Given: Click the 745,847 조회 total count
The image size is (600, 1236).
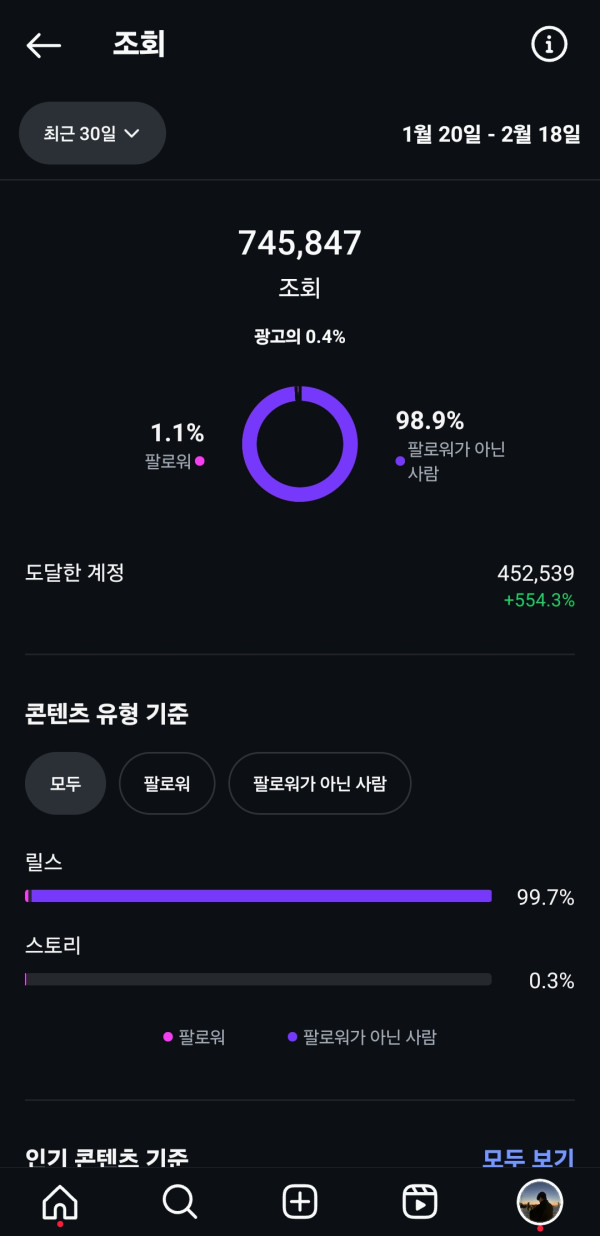Looking at the screenshot, I should click(300, 243).
